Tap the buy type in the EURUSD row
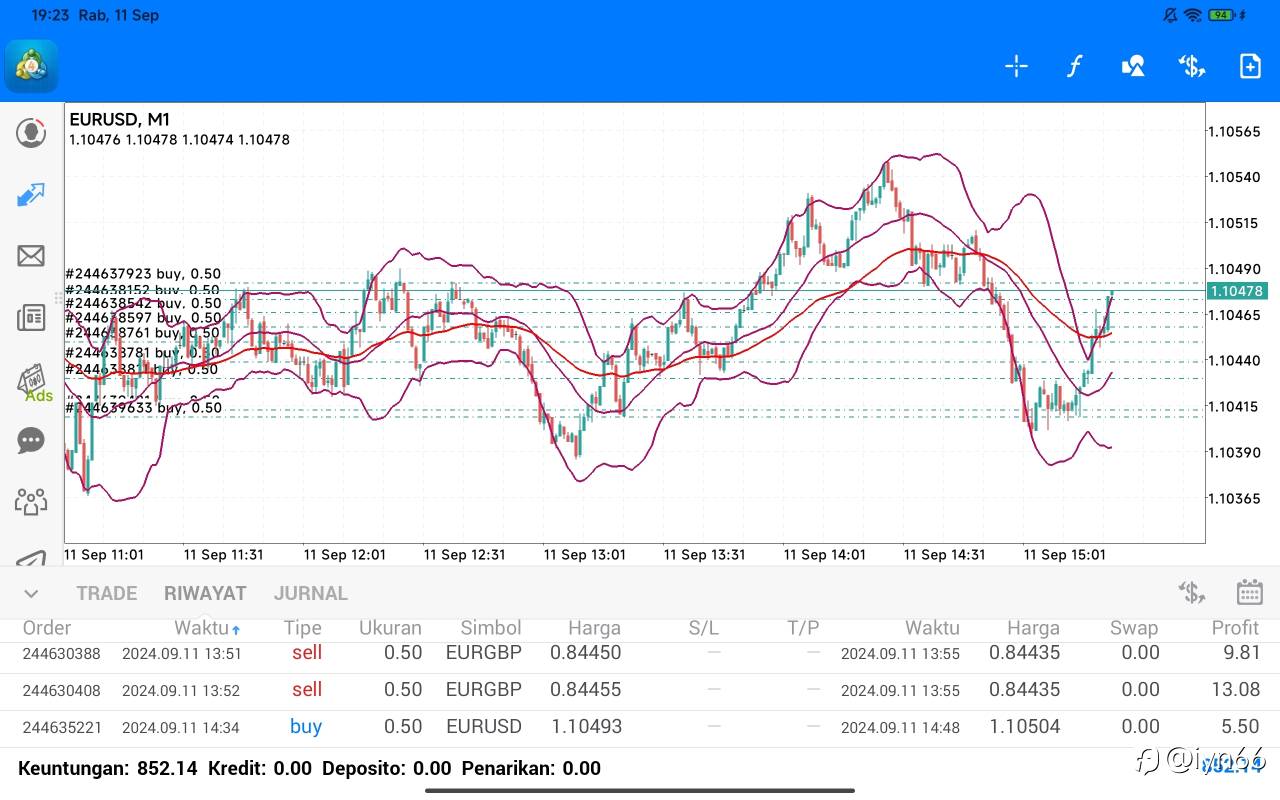Viewport: 1280px width, 800px height. (306, 727)
